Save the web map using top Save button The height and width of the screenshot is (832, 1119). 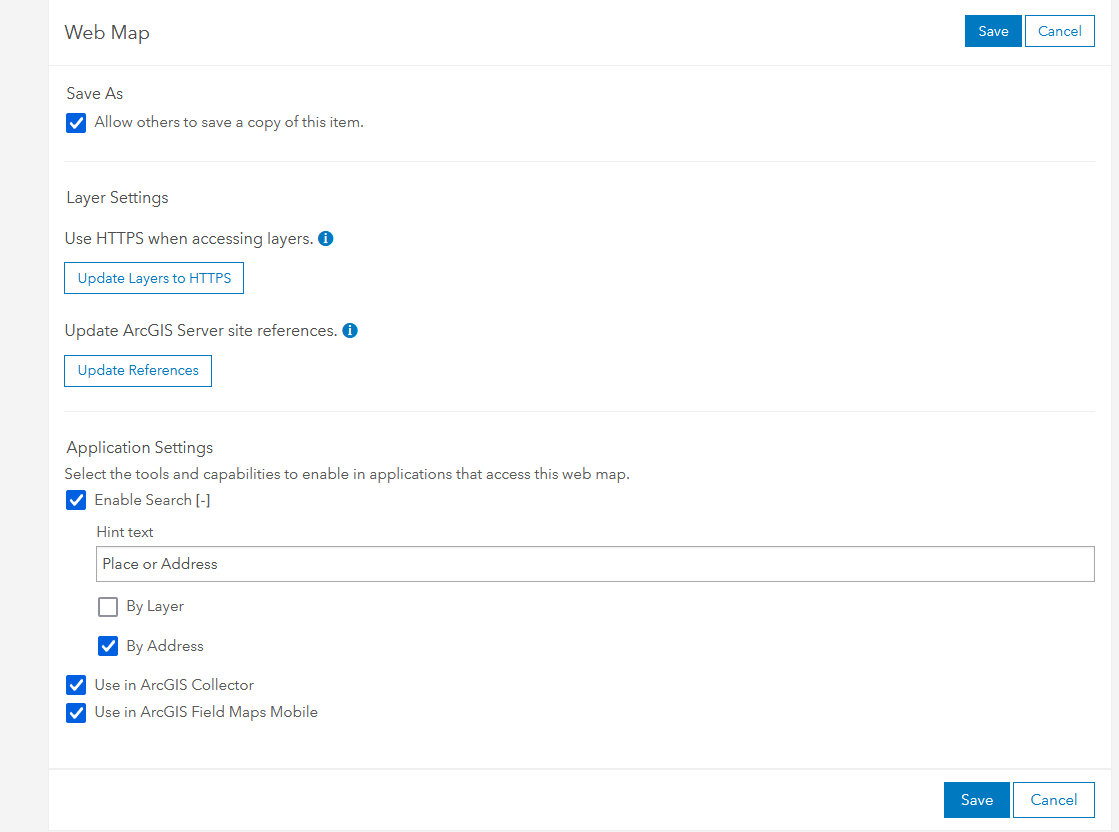tap(992, 31)
